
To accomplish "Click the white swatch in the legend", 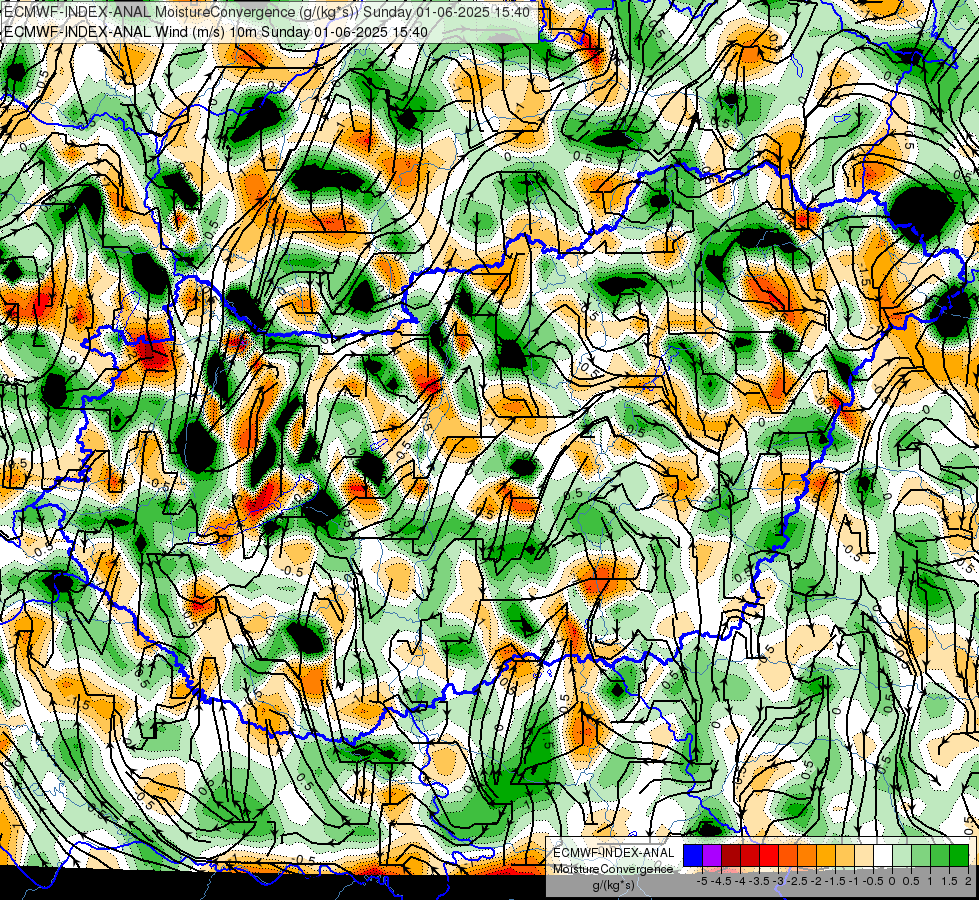I will coord(883,856).
